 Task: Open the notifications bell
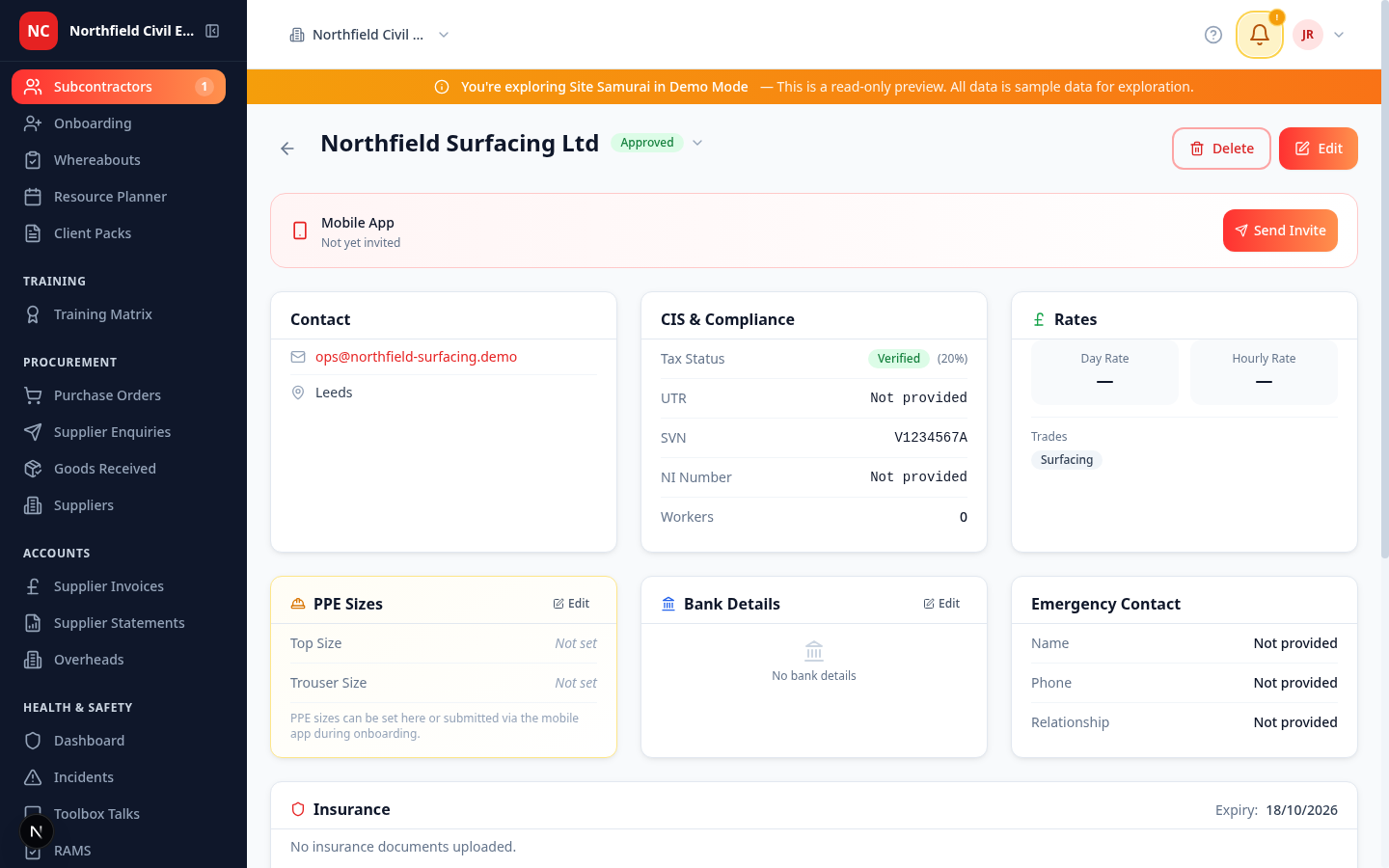tap(1259, 34)
